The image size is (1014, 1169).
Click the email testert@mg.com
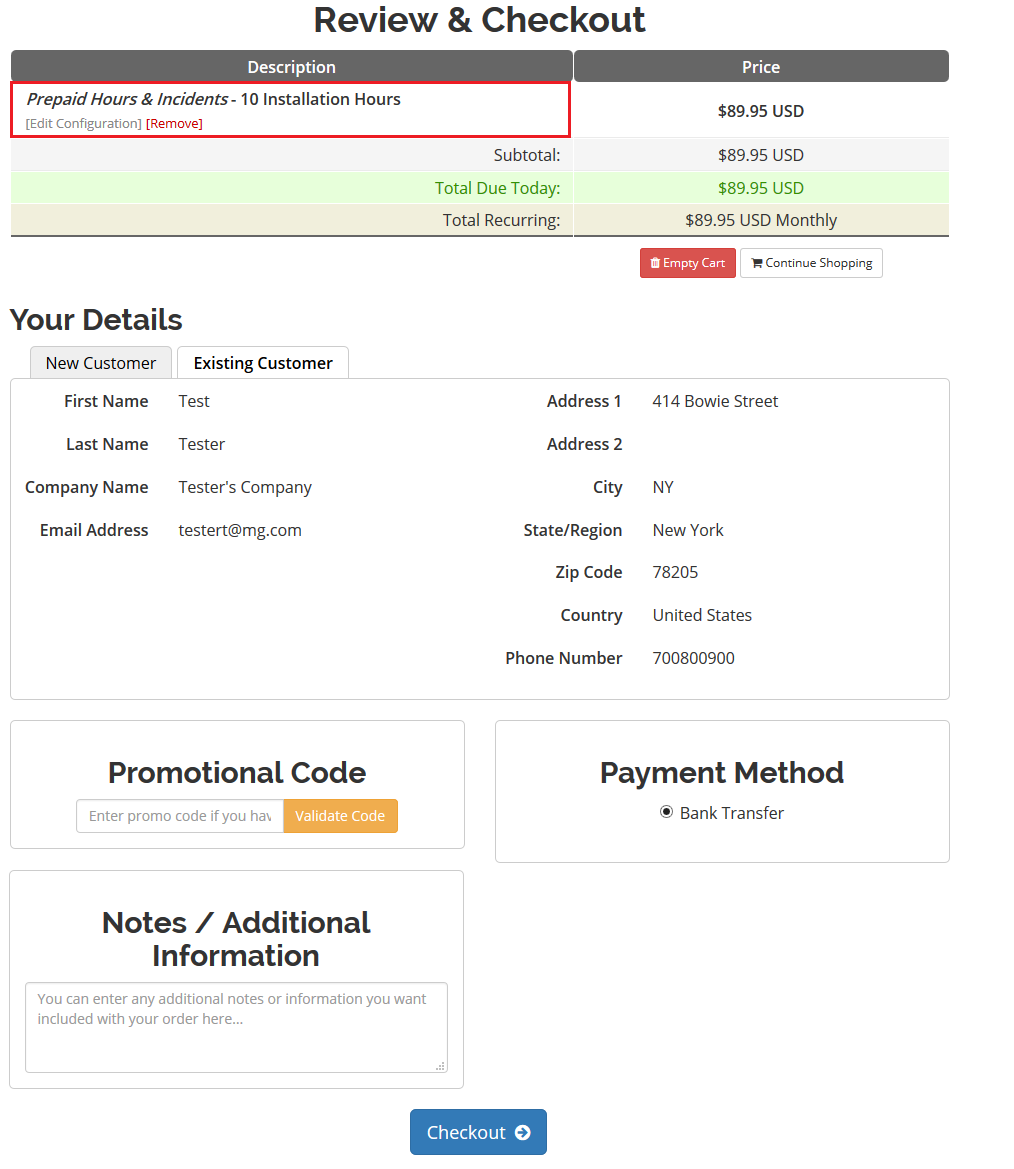(240, 530)
